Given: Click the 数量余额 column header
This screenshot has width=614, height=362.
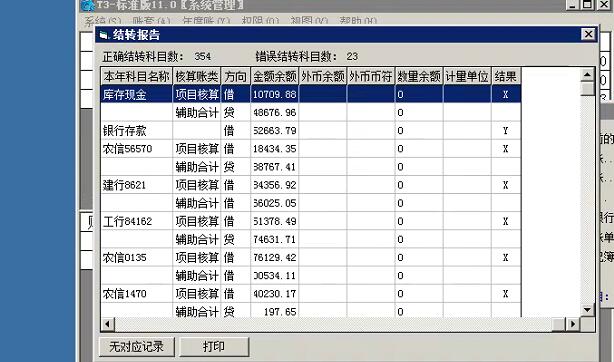Looking at the screenshot, I should coord(419,76).
